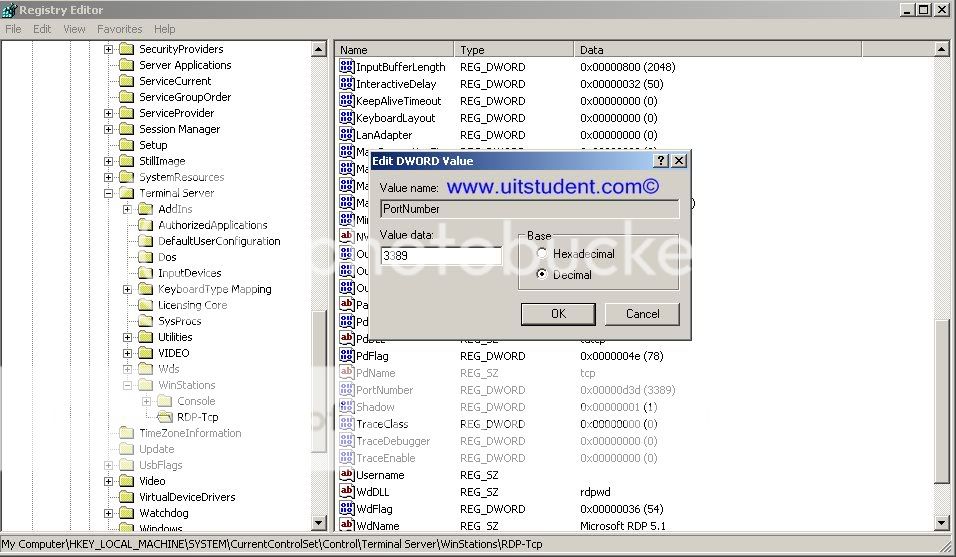Click the help question mark in dialog title

point(661,161)
